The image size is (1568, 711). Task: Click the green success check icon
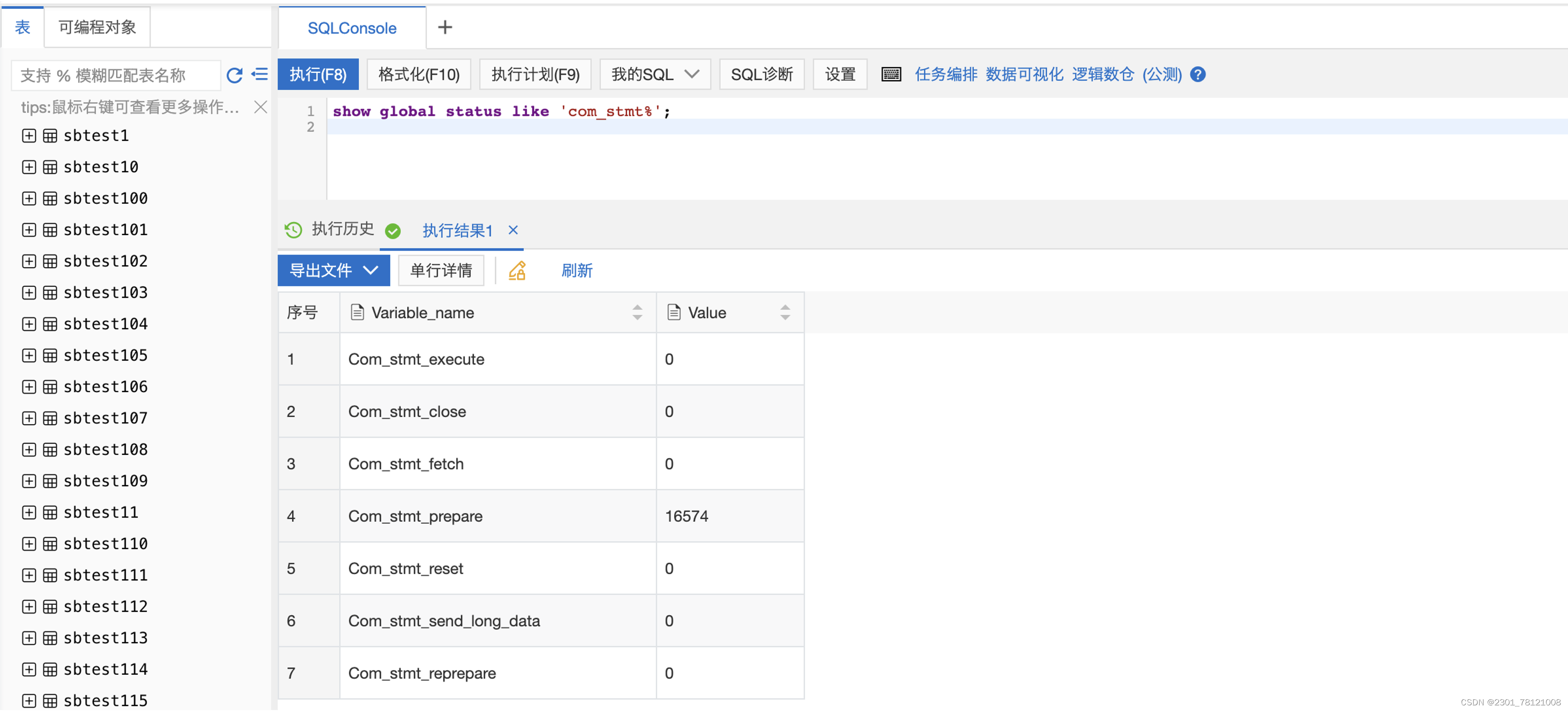pyautogui.click(x=393, y=231)
